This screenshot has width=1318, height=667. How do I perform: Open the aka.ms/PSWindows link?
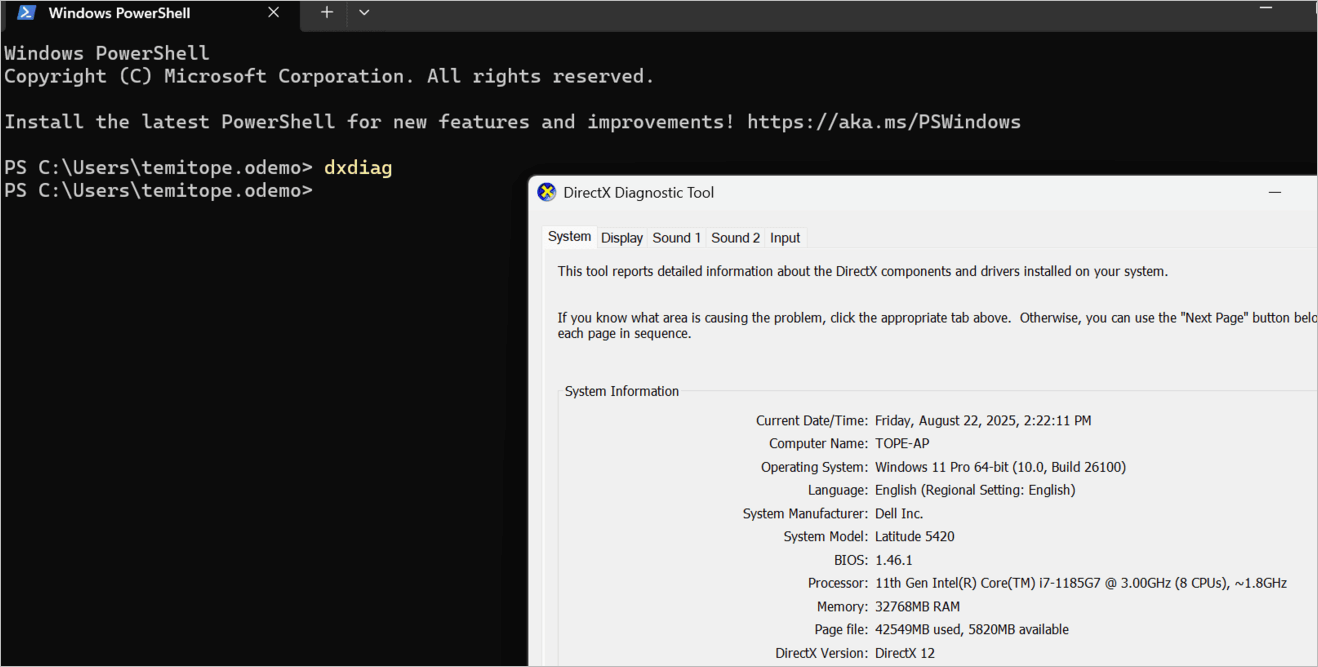883,122
